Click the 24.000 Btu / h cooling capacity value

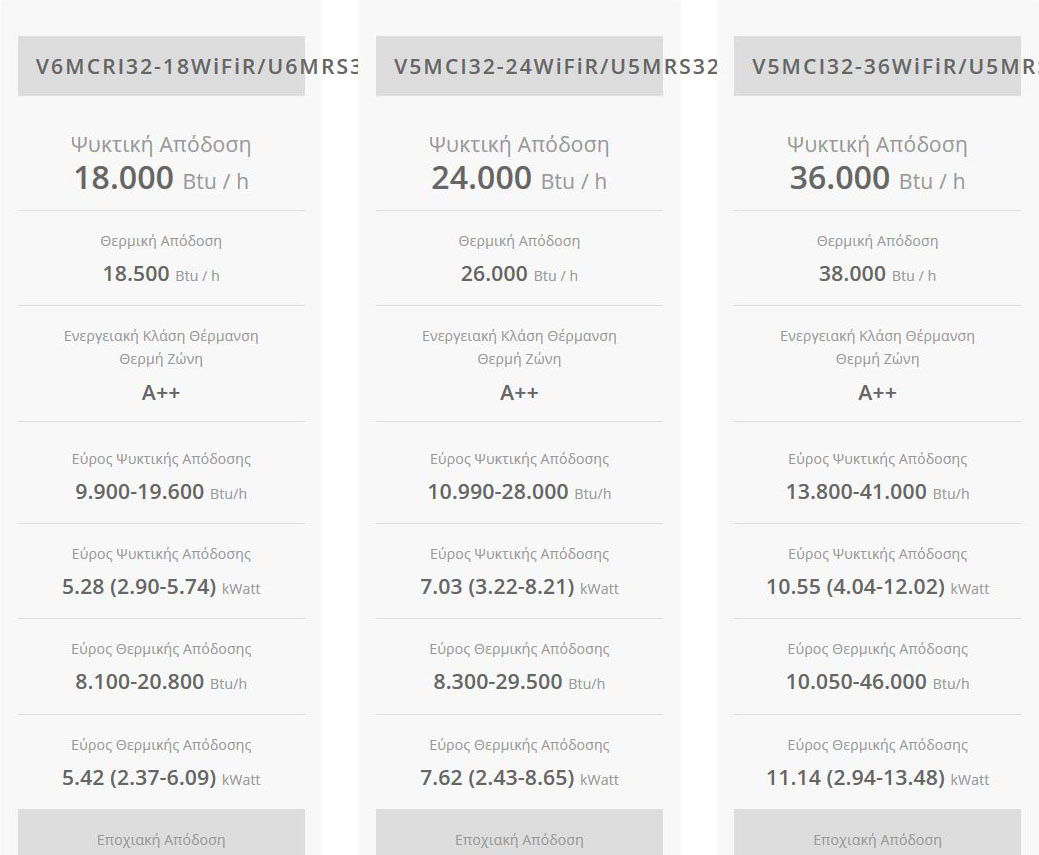[519, 179]
